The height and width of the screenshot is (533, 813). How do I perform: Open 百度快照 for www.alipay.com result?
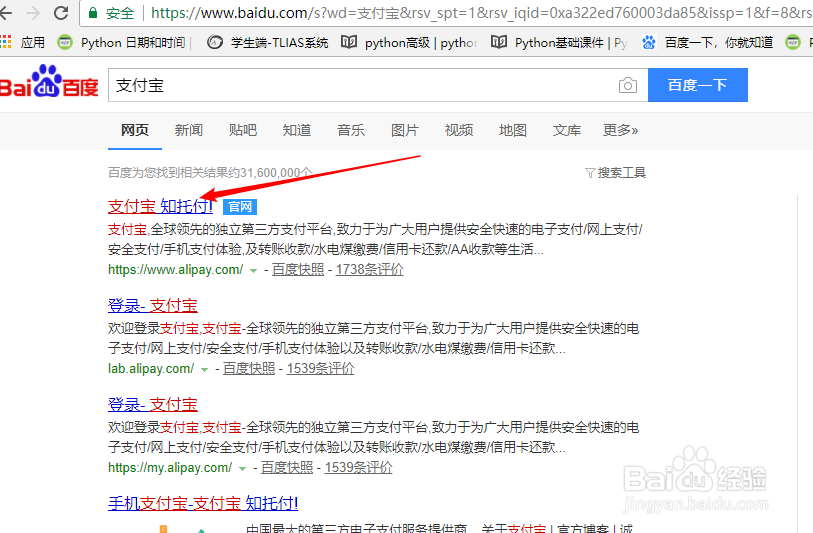pos(298,270)
